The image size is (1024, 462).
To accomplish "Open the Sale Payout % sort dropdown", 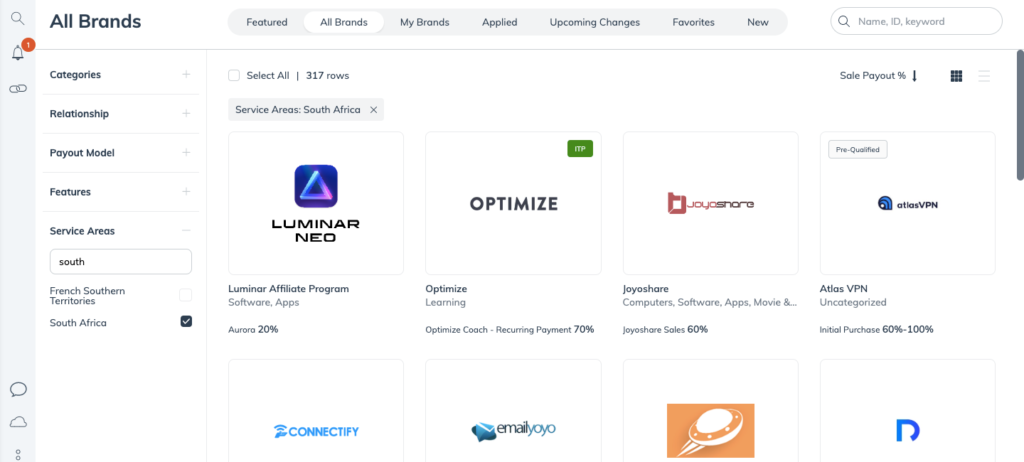I will (878, 76).
